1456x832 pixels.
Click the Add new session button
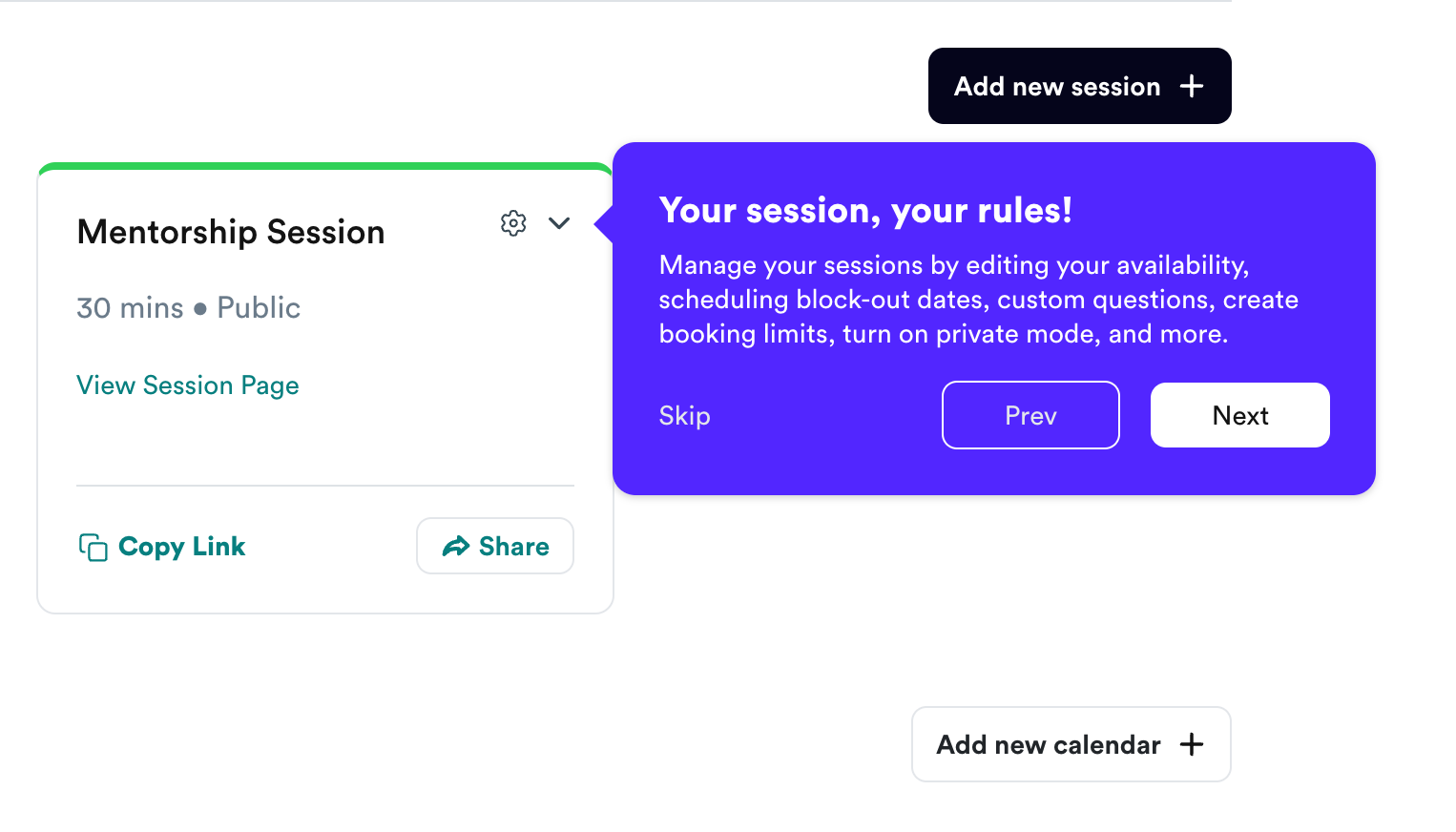1079,86
